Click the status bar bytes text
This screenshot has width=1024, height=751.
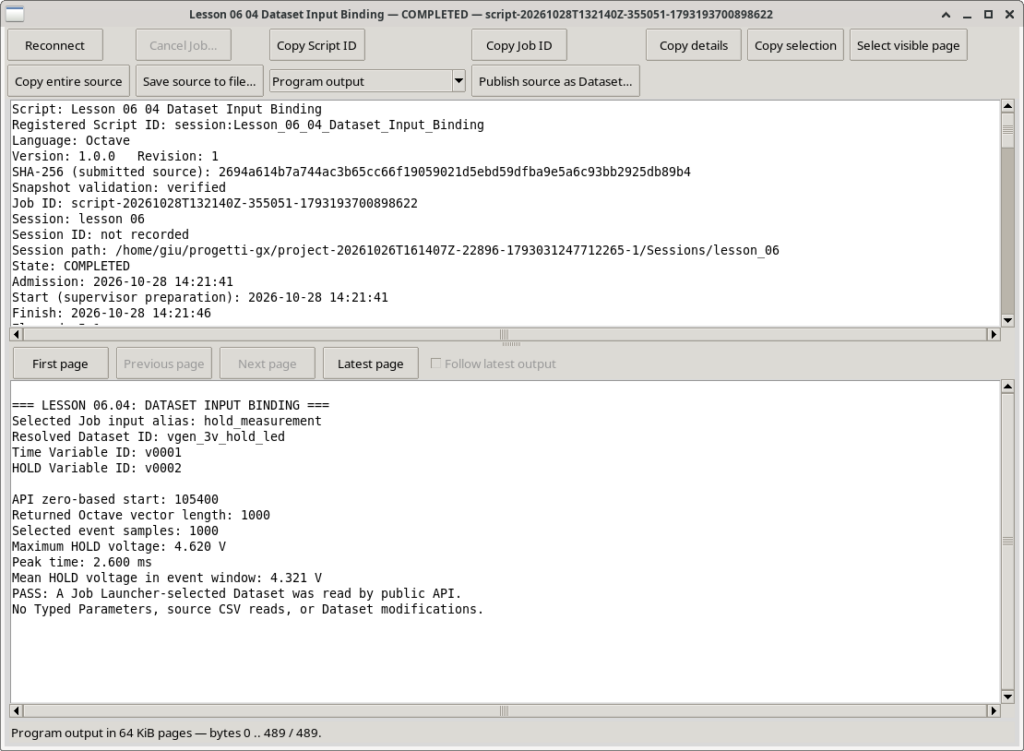tap(166, 733)
